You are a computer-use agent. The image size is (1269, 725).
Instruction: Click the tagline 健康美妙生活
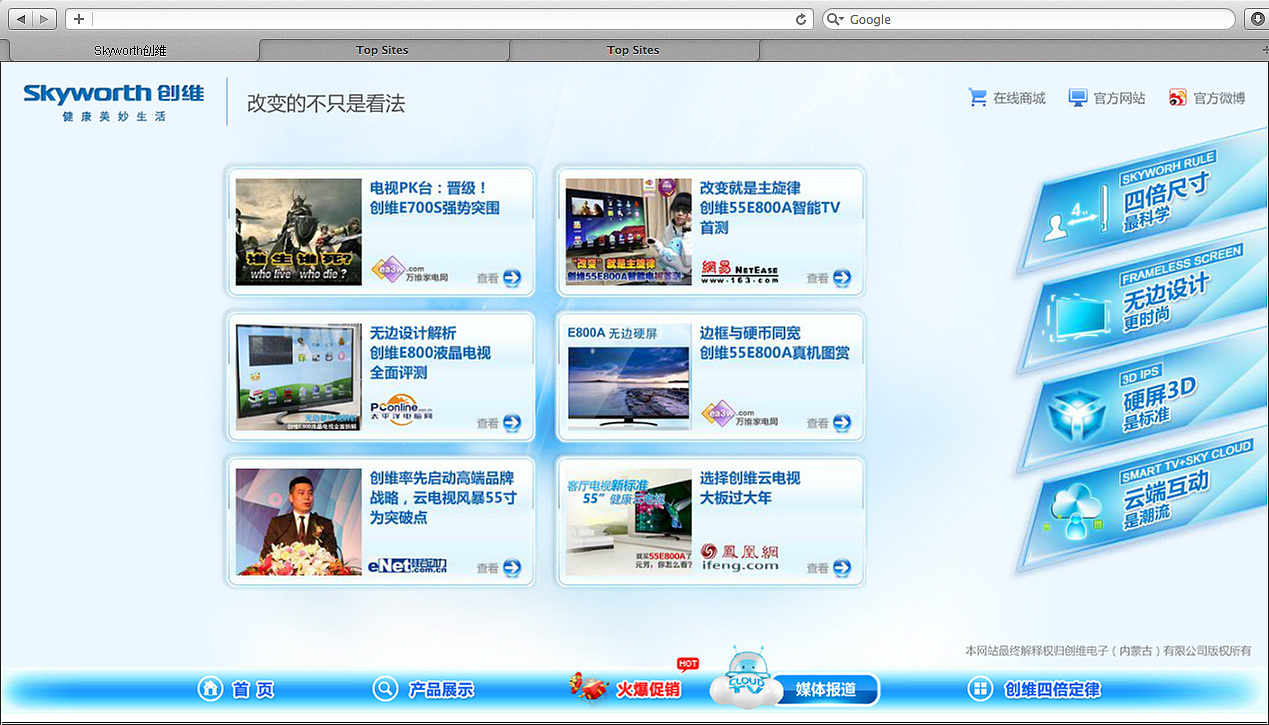[x=114, y=117]
